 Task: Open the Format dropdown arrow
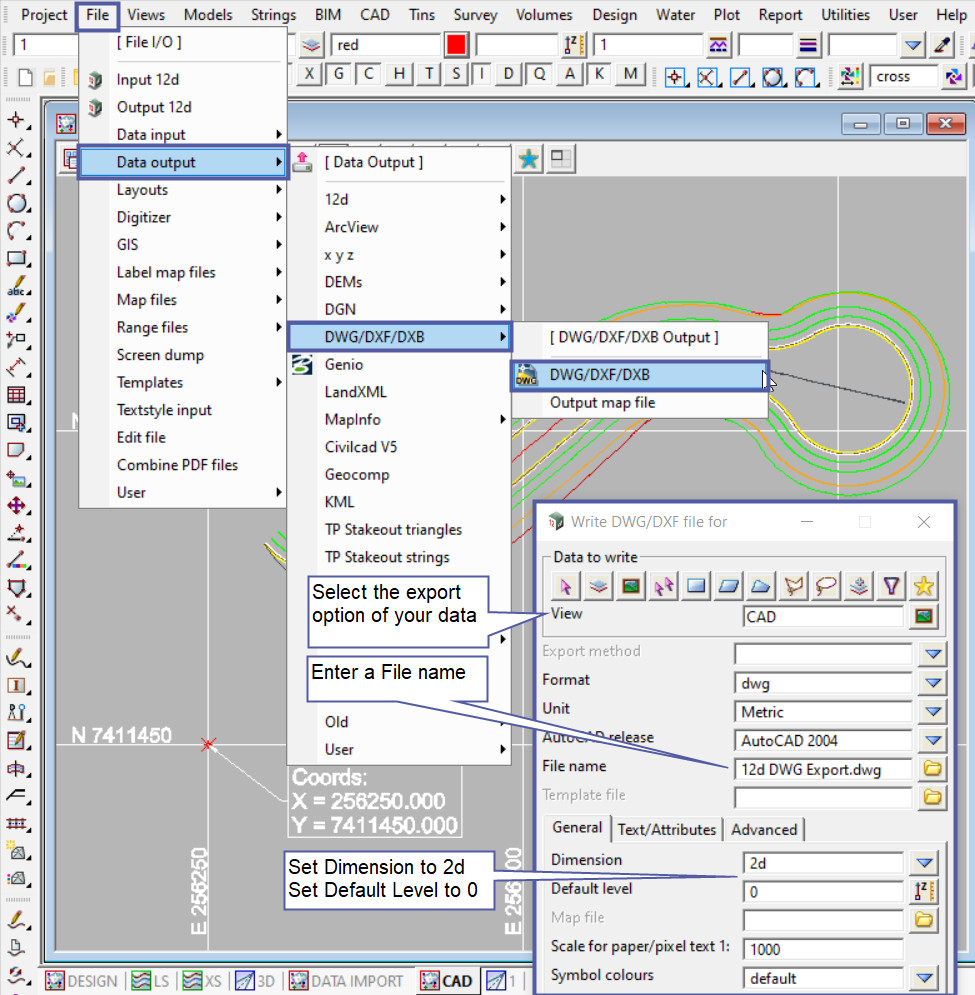[x=932, y=683]
